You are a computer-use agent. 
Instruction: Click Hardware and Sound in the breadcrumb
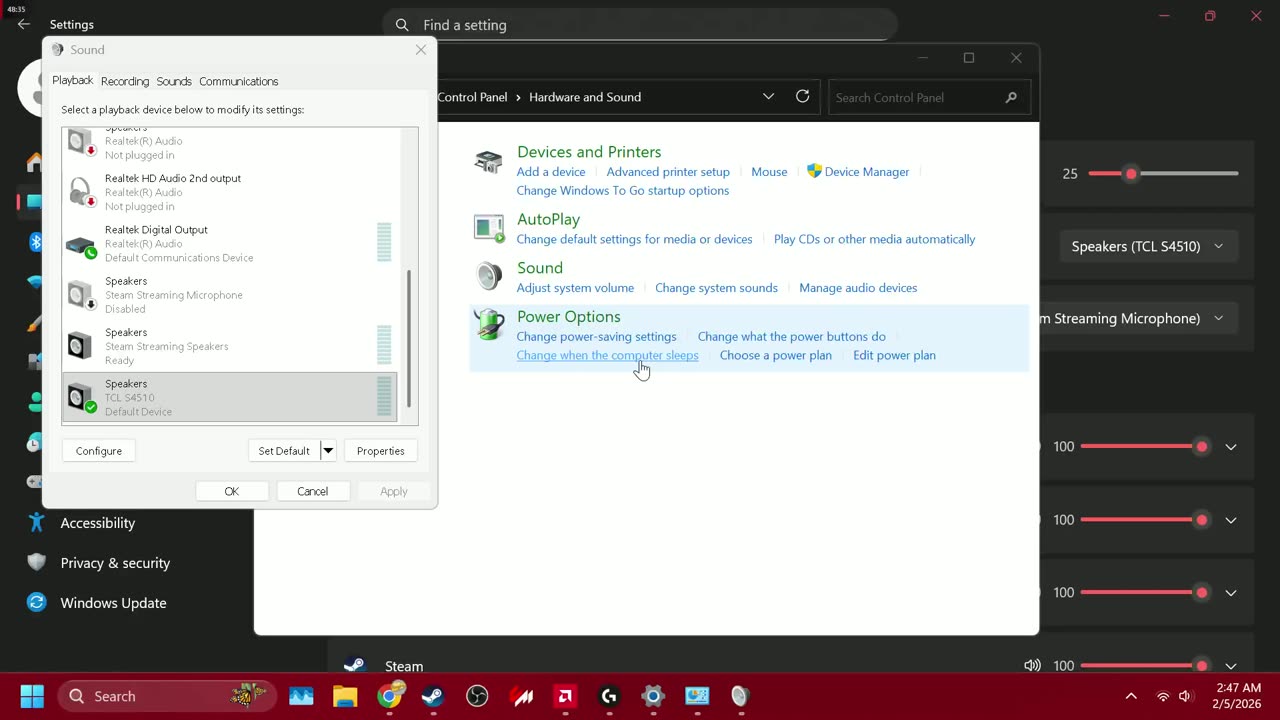click(585, 97)
